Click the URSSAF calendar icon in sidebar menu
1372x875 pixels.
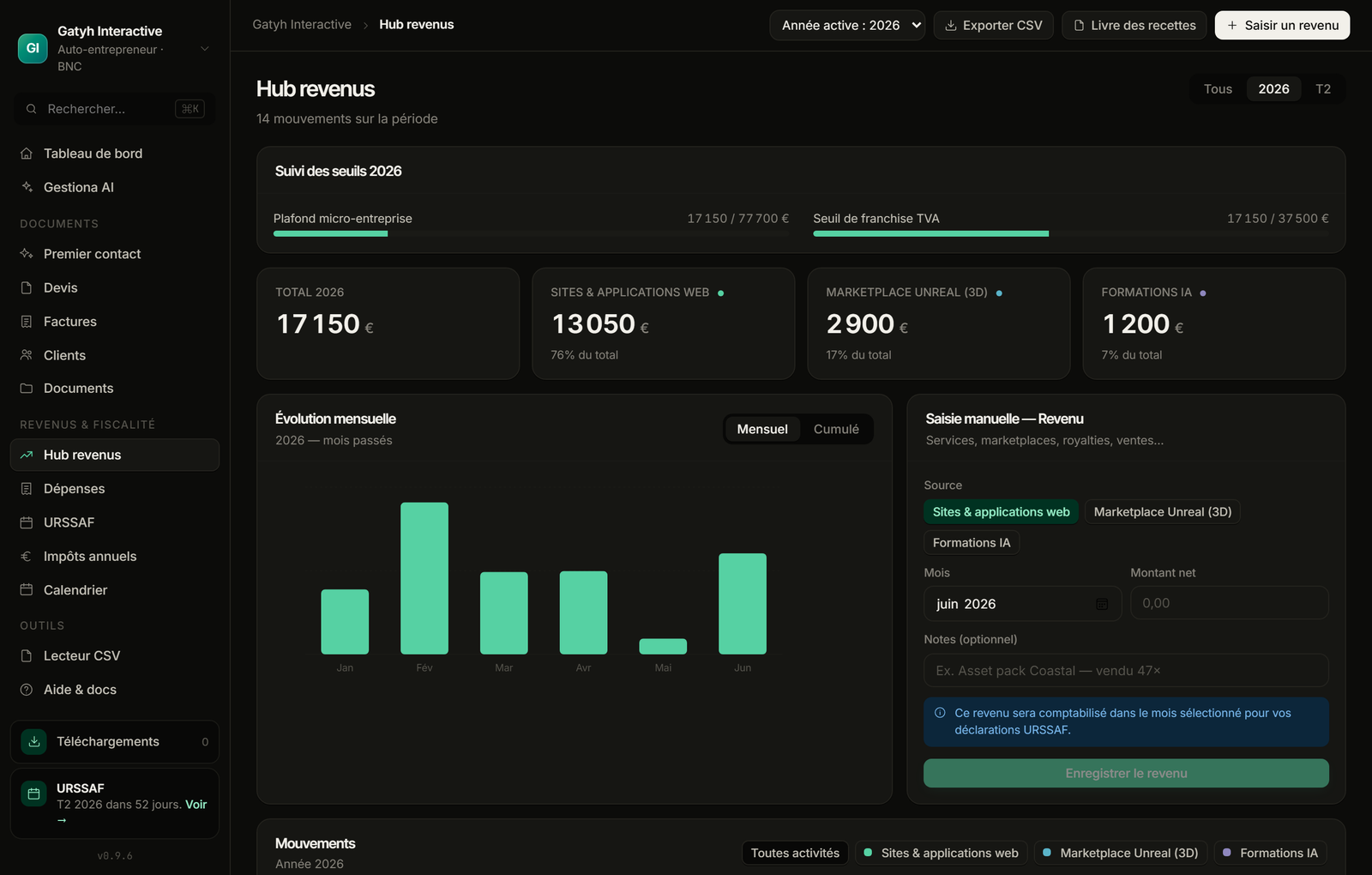27,522
